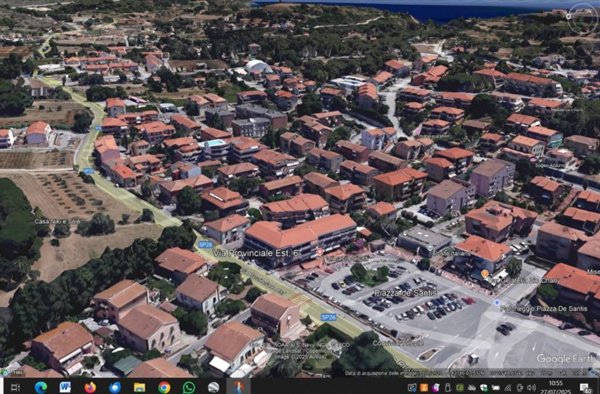
Task: Click the battery tray icon
Action: [496, 388]
